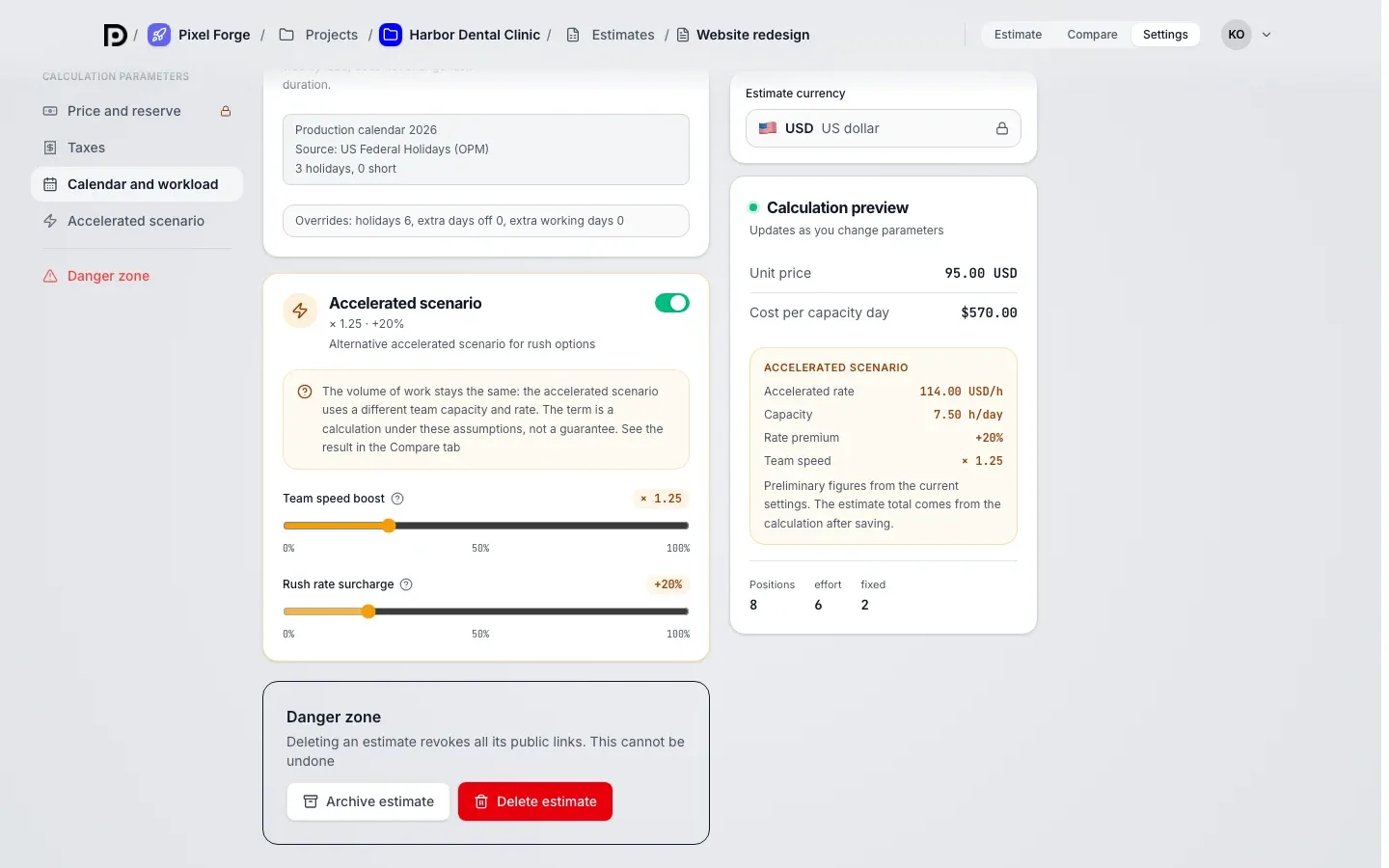Viewport: 1389px width, 868px height.
Task: Click the app logo icon in header
Action: tap(115, 35)
